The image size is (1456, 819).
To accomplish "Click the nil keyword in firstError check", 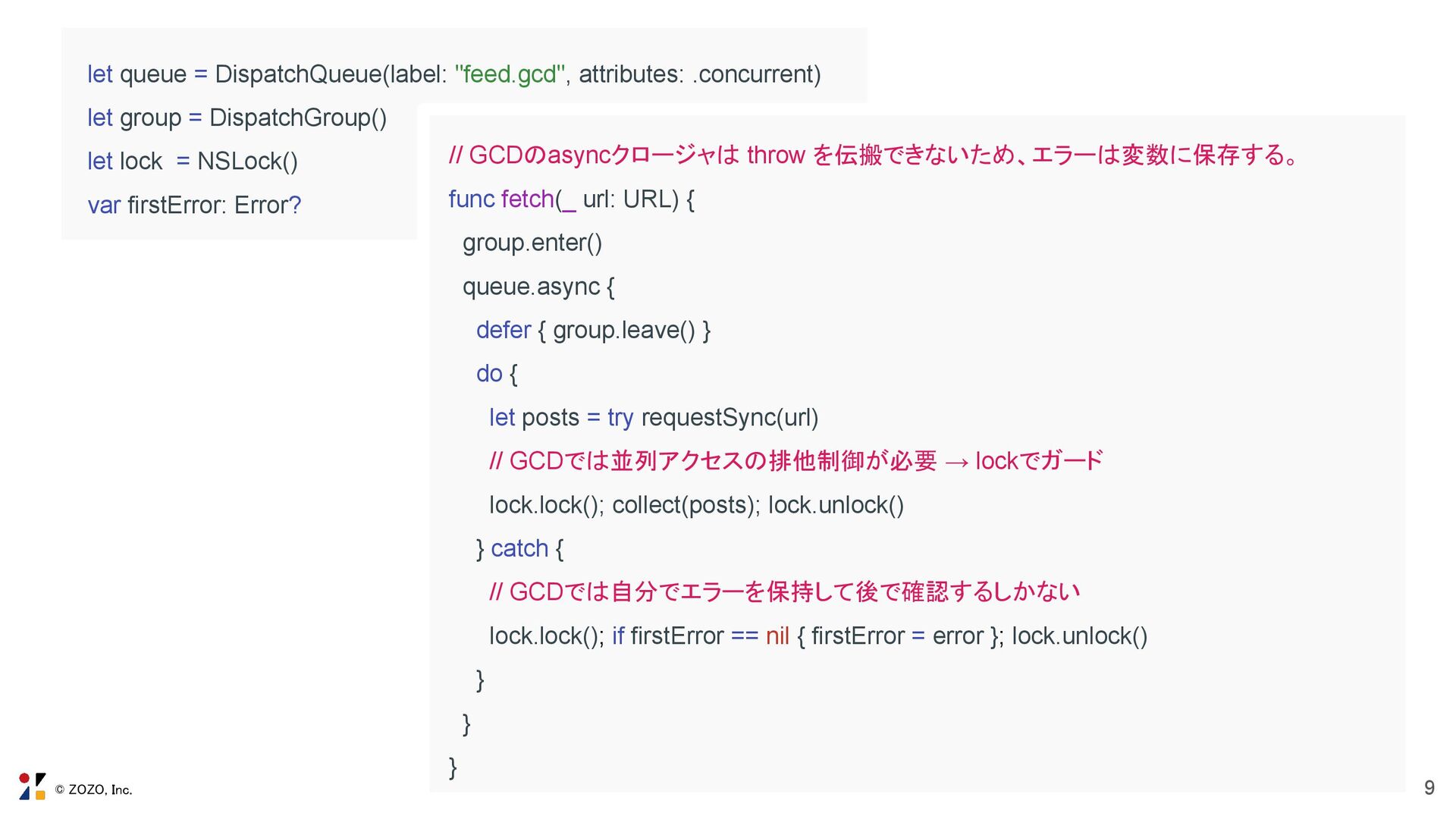I will 777,636.
